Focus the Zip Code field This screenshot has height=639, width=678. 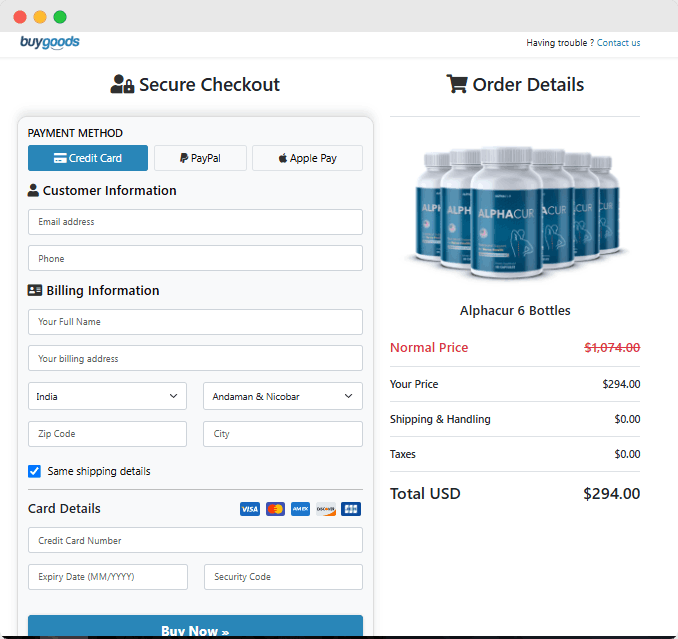tap(107, 434)
